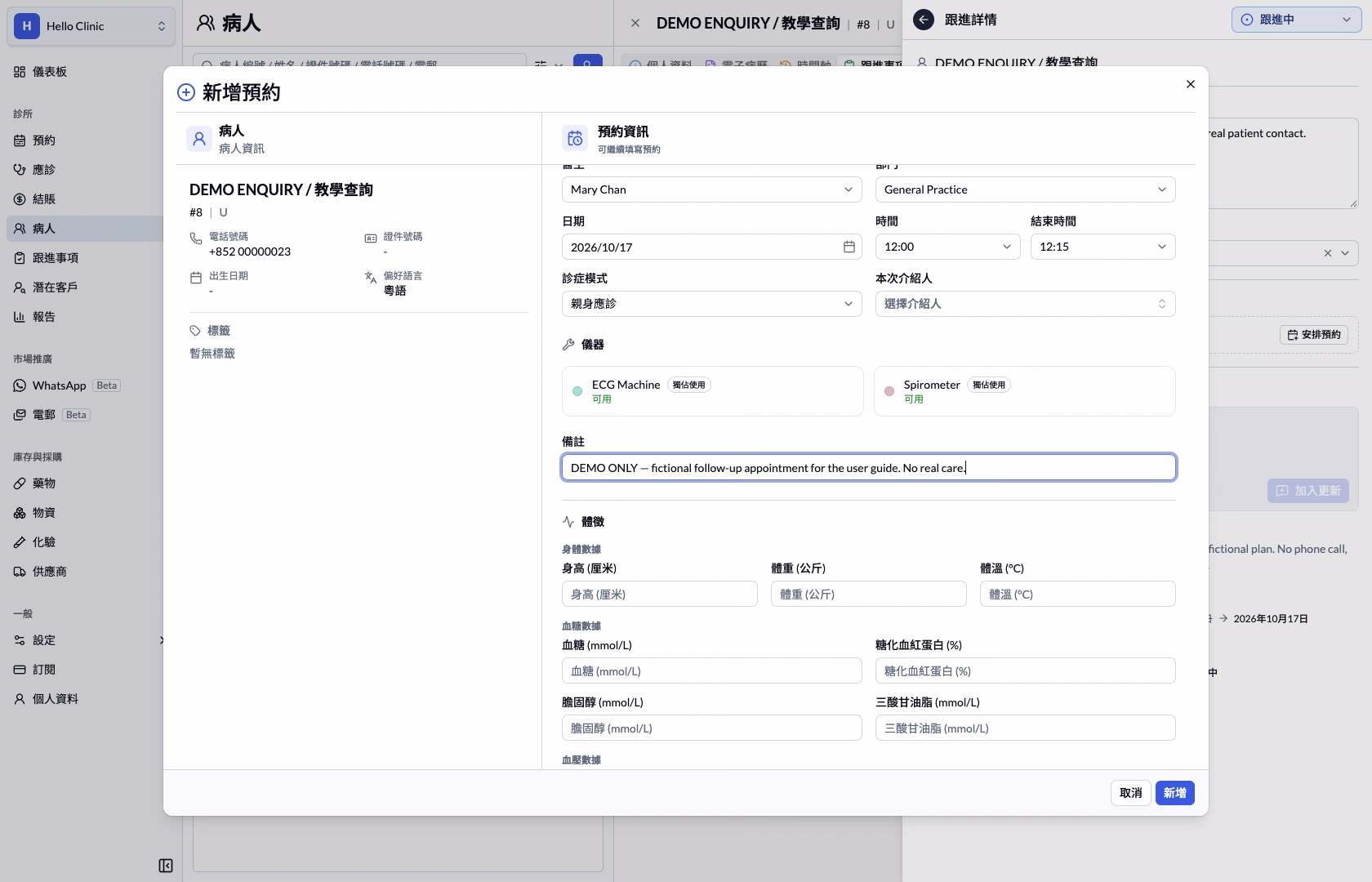The width and height of the screenshot is (1372, 882).
Task: Click the 血糖 (mmol/L) input field
Action: pyautogui.click(x=711, y=670)
